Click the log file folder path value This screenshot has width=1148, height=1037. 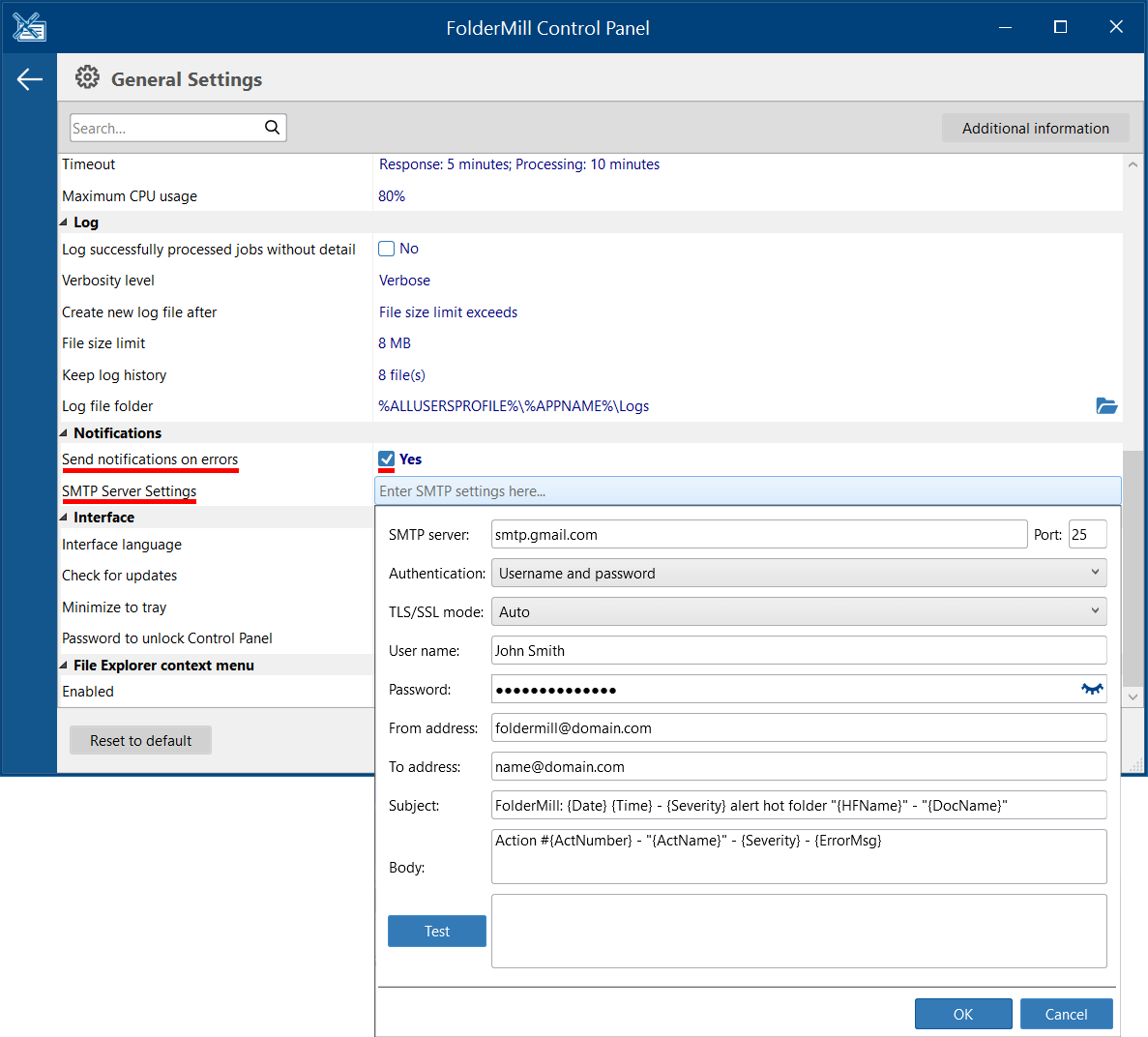[514, 405]
